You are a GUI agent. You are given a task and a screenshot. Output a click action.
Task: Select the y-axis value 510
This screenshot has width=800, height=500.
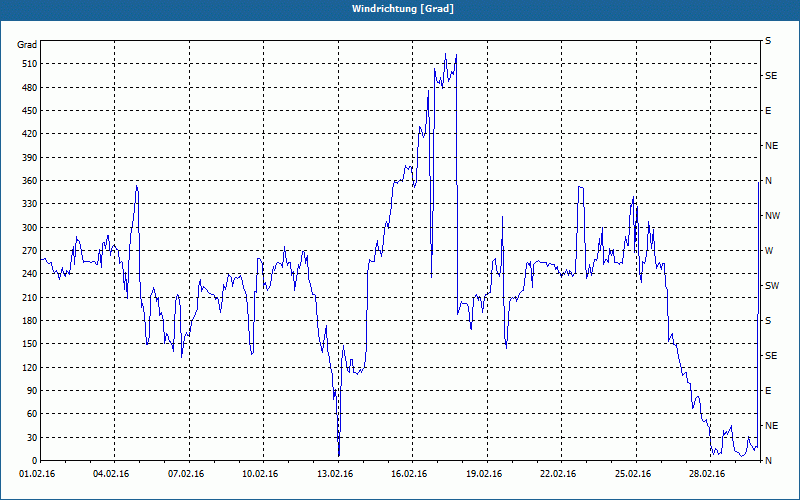point(31,64)
